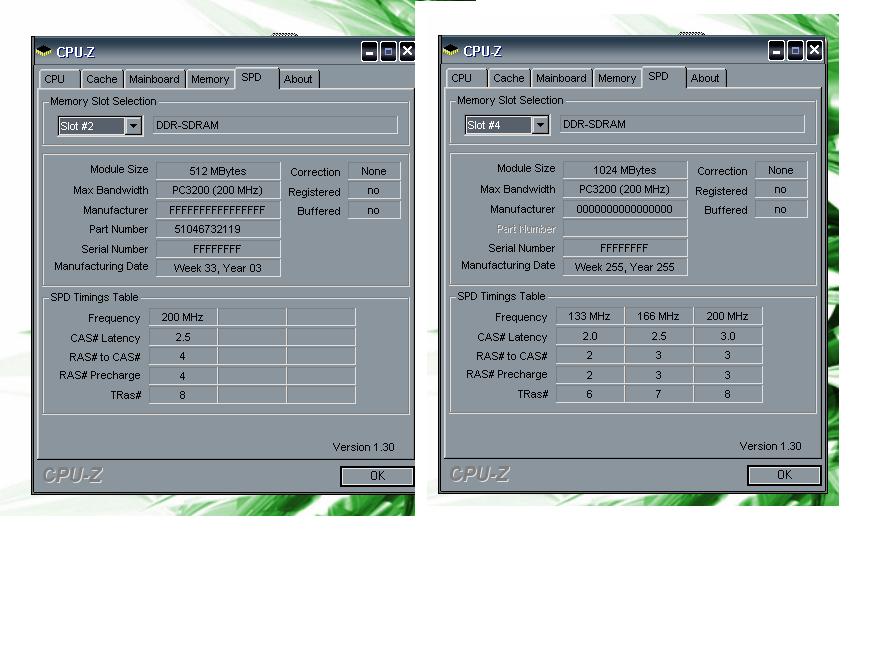The height and width of the screenshot is (667, 896).
Task: Click Registered value no in right window
Action: 781,189
